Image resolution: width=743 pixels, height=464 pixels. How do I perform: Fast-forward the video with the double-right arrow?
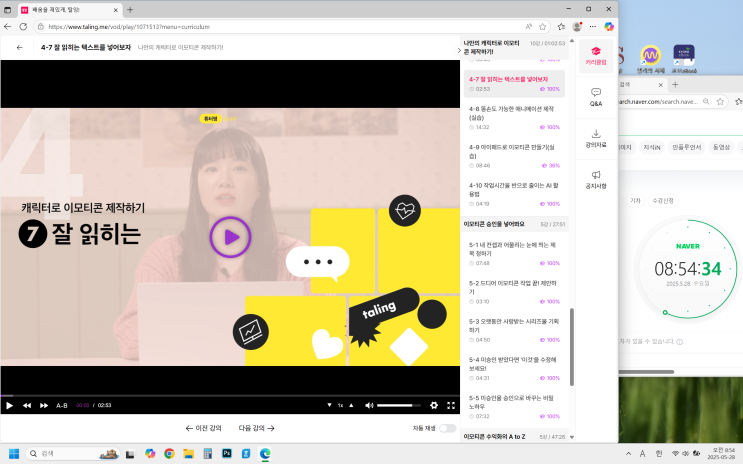click(x=44, y=405)
